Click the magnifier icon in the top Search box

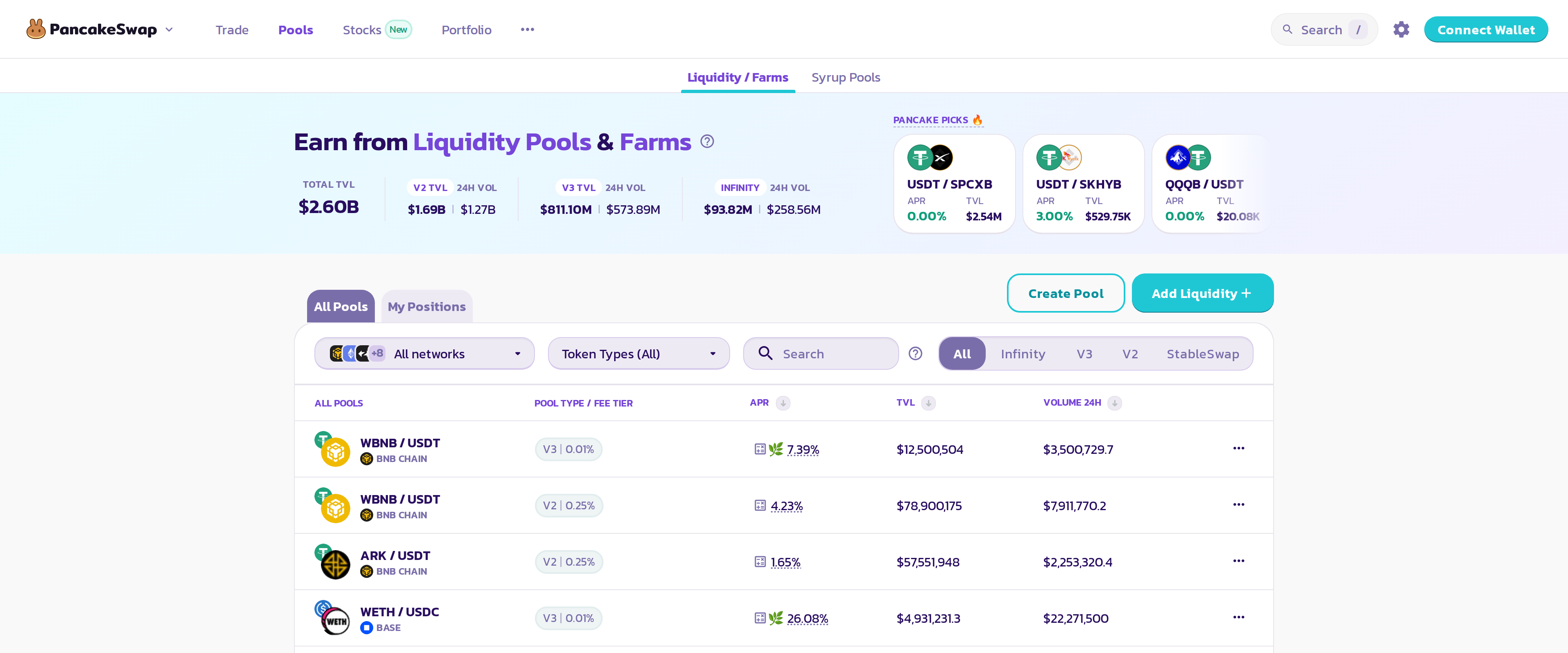1287,29
